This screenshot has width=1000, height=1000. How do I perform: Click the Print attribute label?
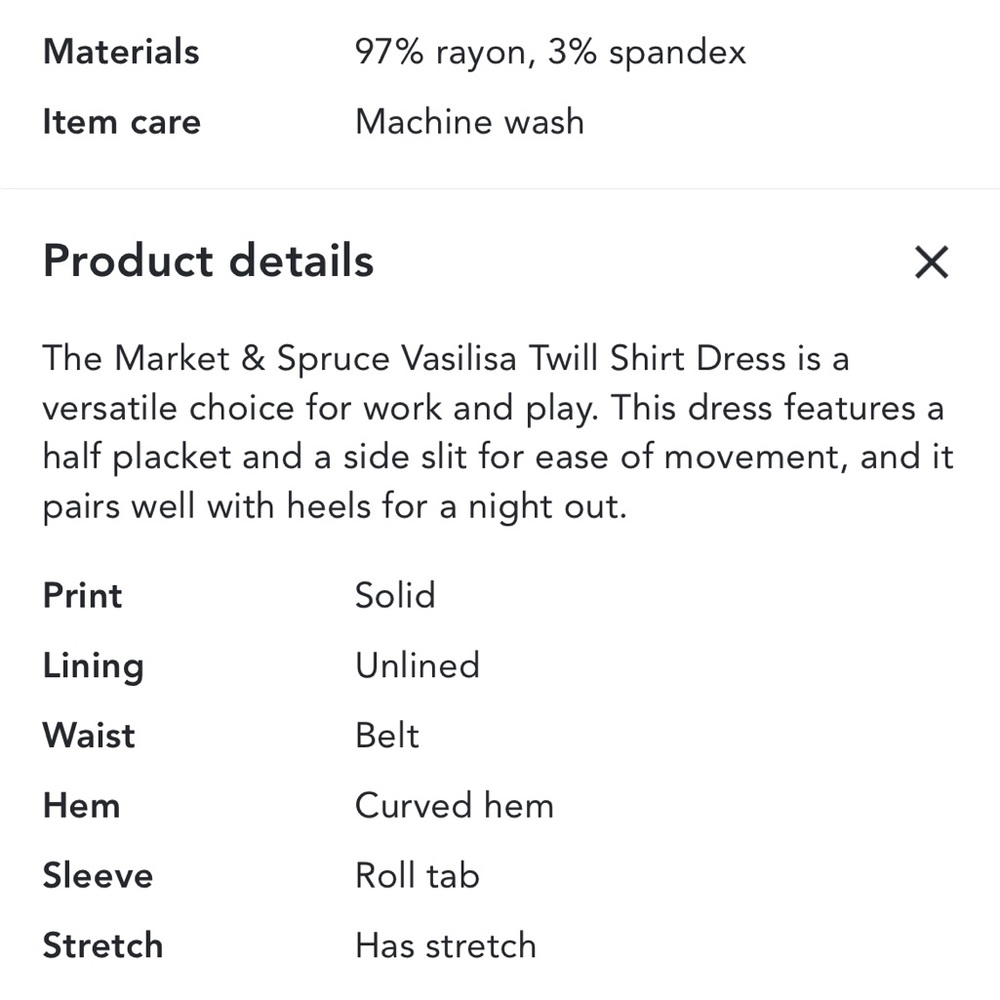click(82, 596)
